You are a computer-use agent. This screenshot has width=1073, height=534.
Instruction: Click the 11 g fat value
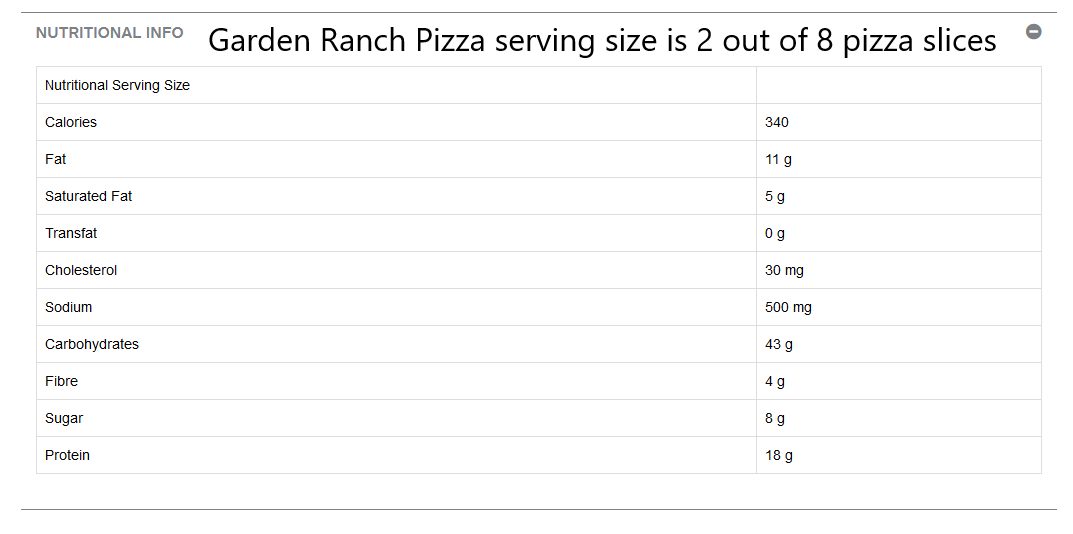[778, 160]
